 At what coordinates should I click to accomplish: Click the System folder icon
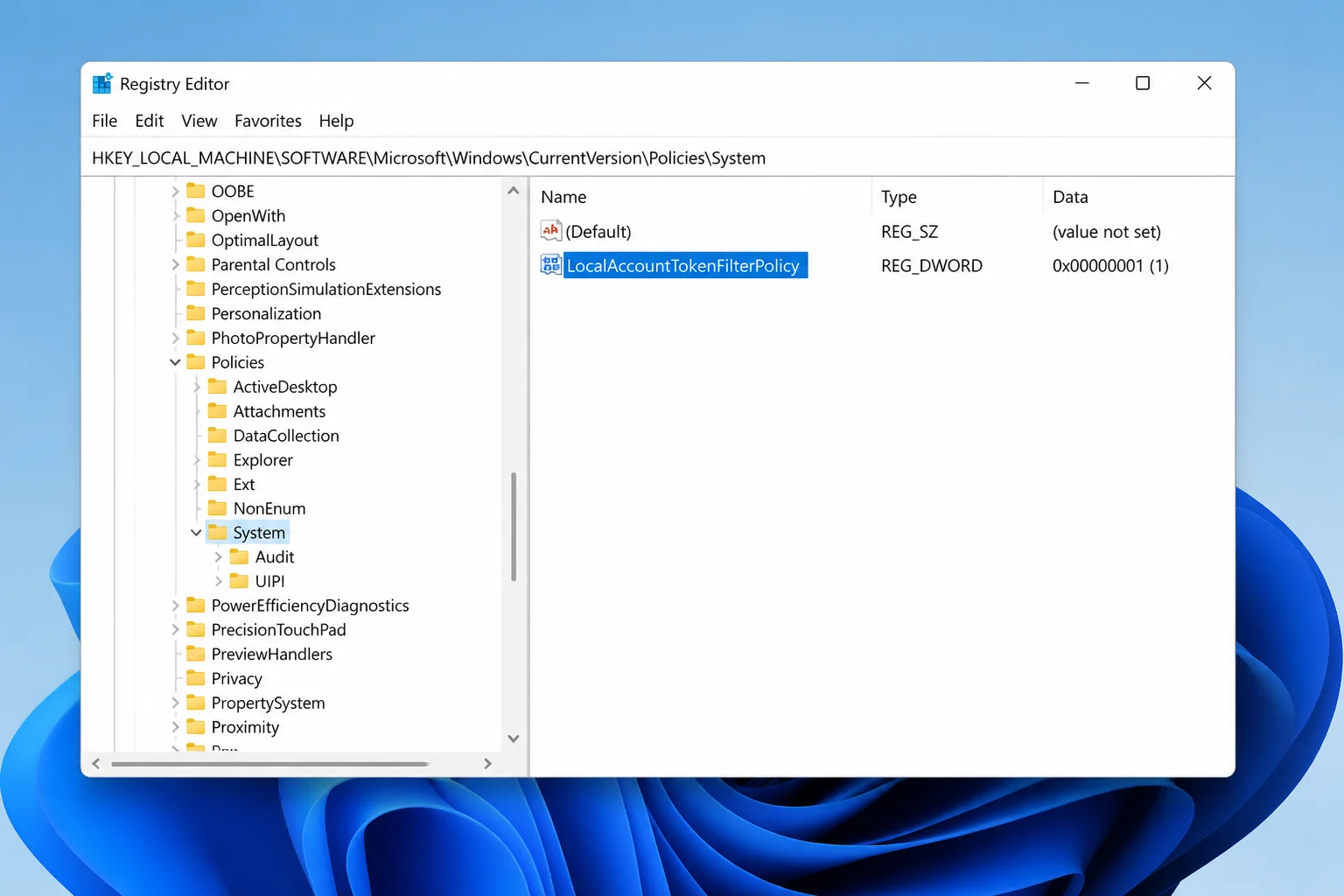click(218, 532)
